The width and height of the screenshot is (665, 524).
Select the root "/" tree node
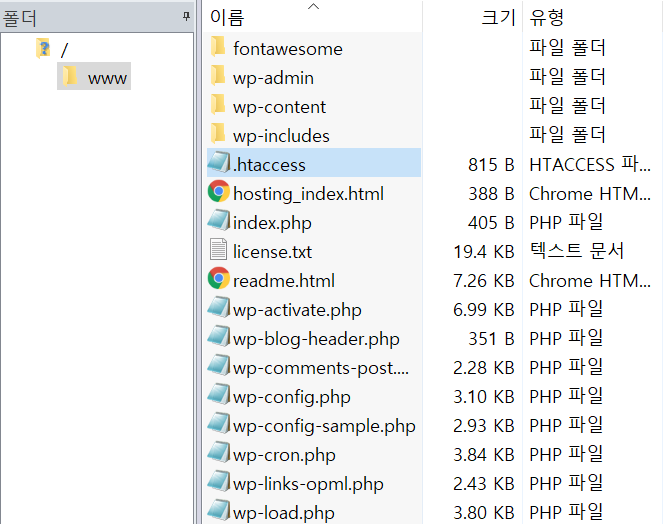[64, 51]
